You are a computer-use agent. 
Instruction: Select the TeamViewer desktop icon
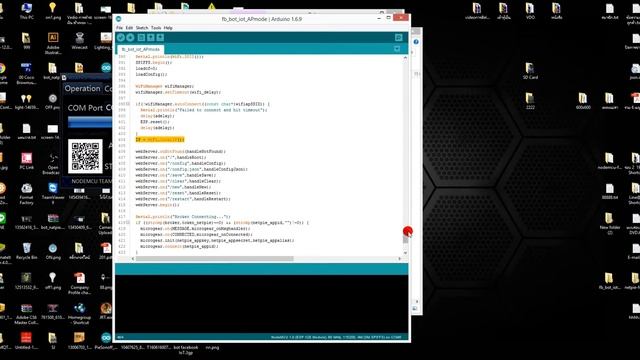tap(53, 193)
